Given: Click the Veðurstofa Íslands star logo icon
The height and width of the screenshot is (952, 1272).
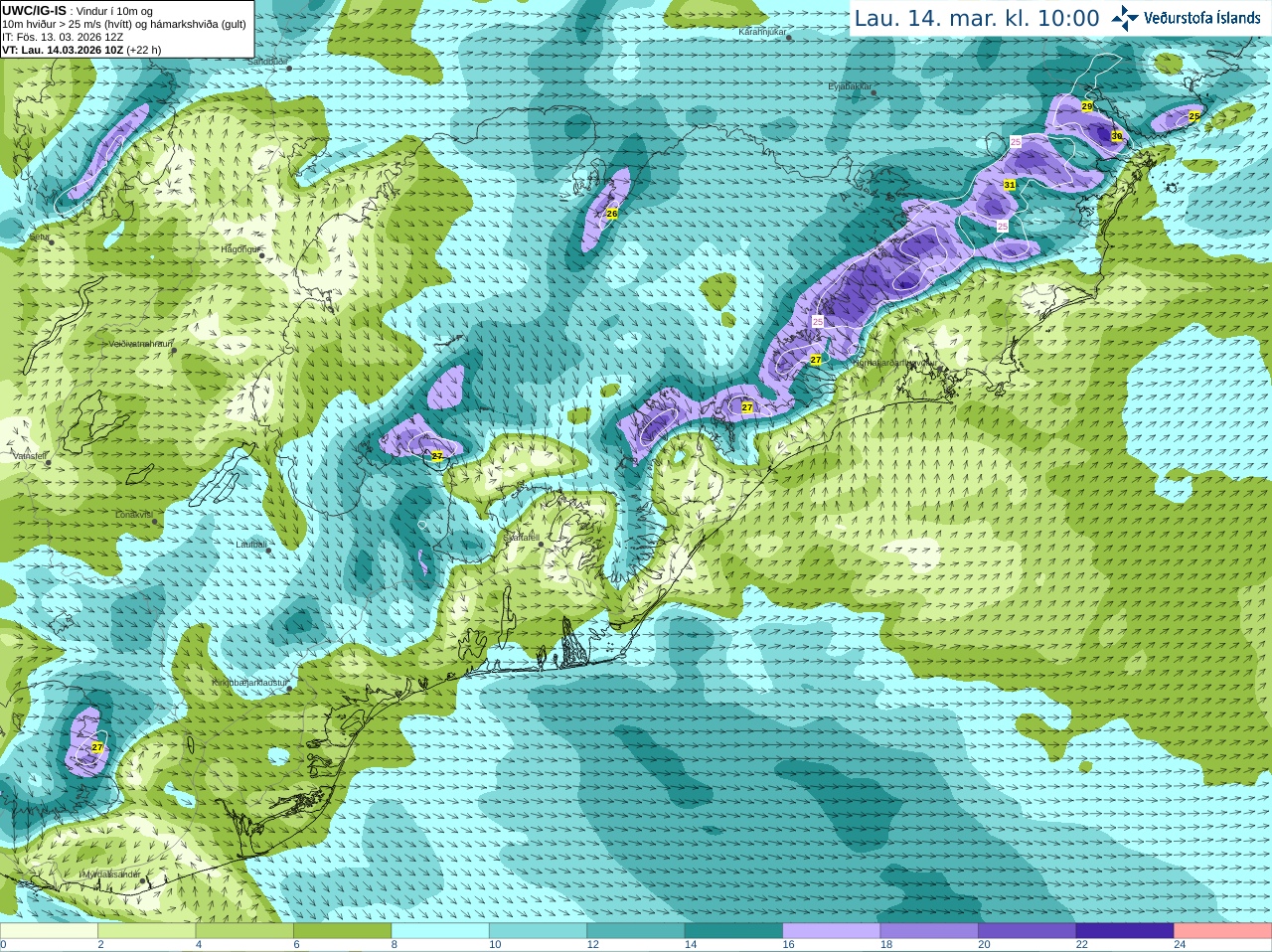Looking at the screenshot, I should [x=1125, y=18].
